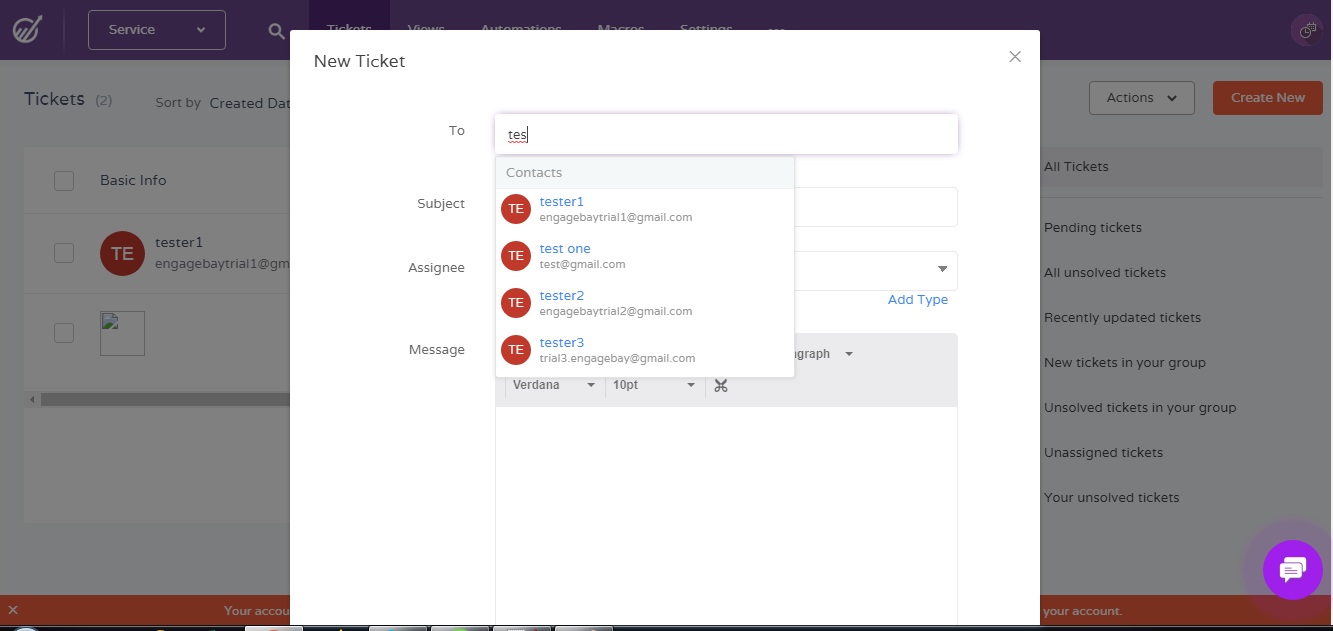Expand the Actions dropdown

coord(1141,98)
